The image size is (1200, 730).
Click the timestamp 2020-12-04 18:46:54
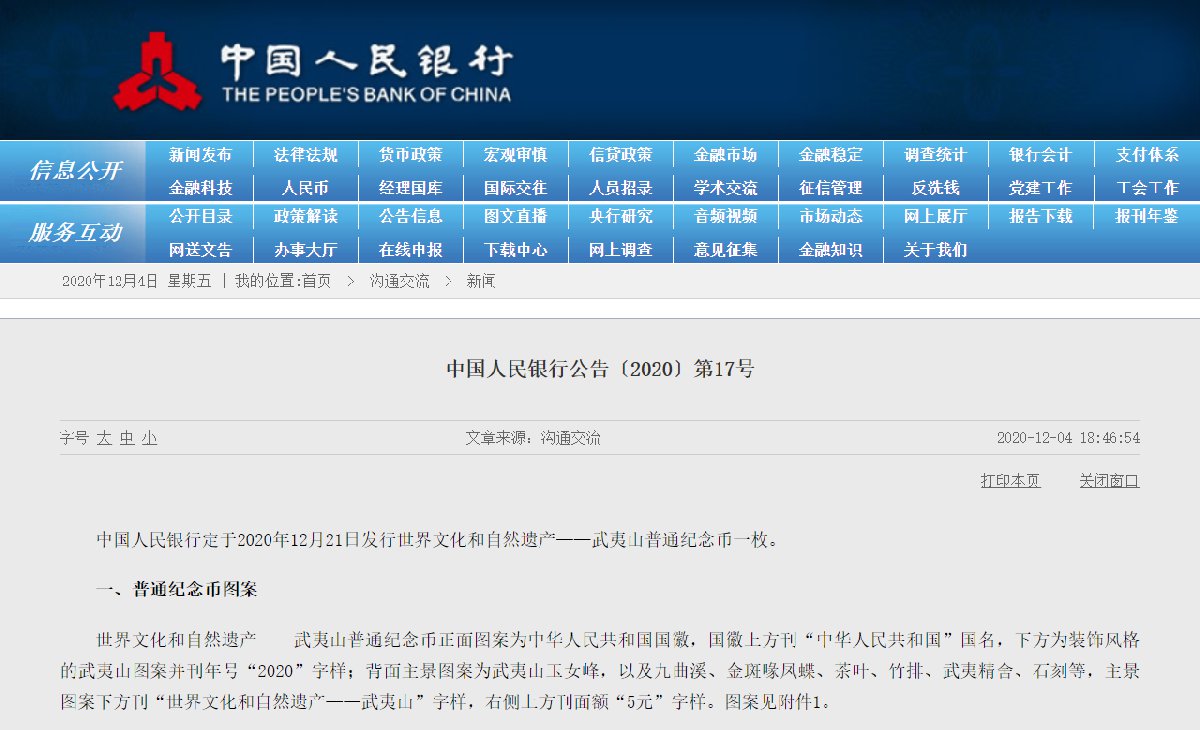click(x=1068, y=439)
